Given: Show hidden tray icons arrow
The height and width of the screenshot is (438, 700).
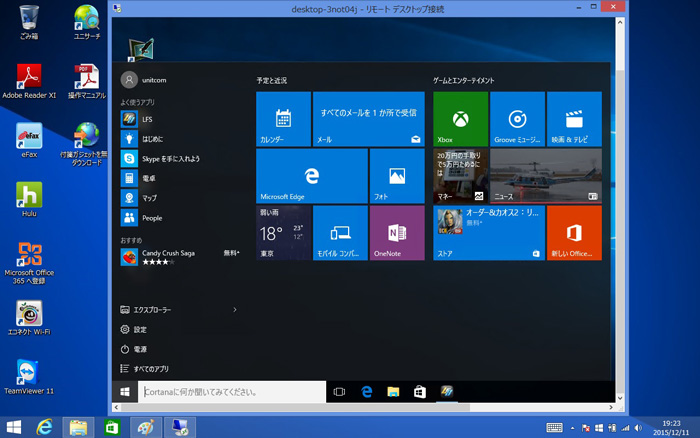Looking at the screenshot, I should point(572,428).
